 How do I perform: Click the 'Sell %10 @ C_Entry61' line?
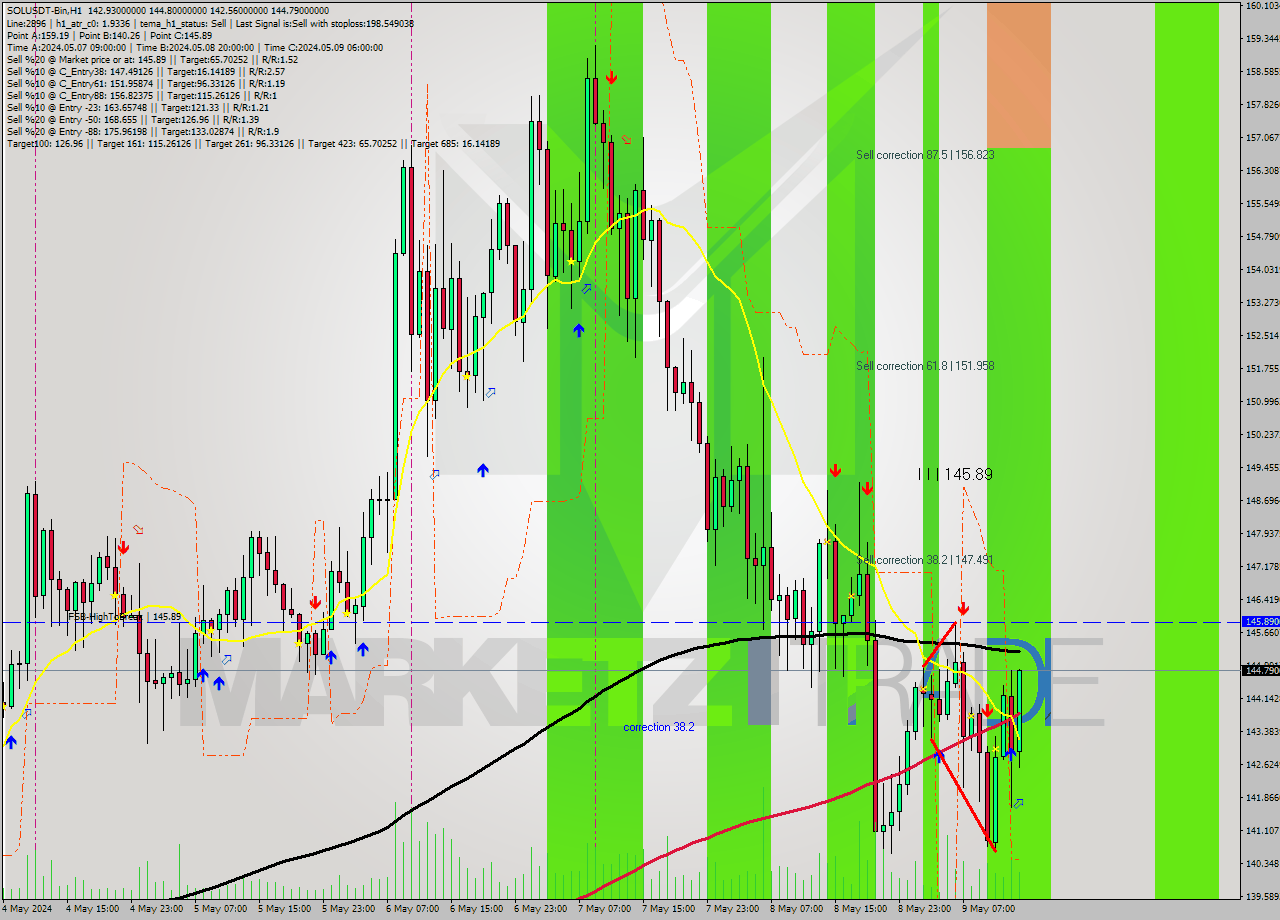tap(146, 83)
